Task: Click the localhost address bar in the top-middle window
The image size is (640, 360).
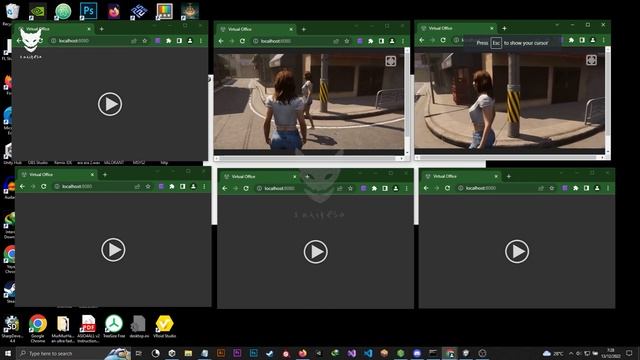Action: [x=292, y=41]
